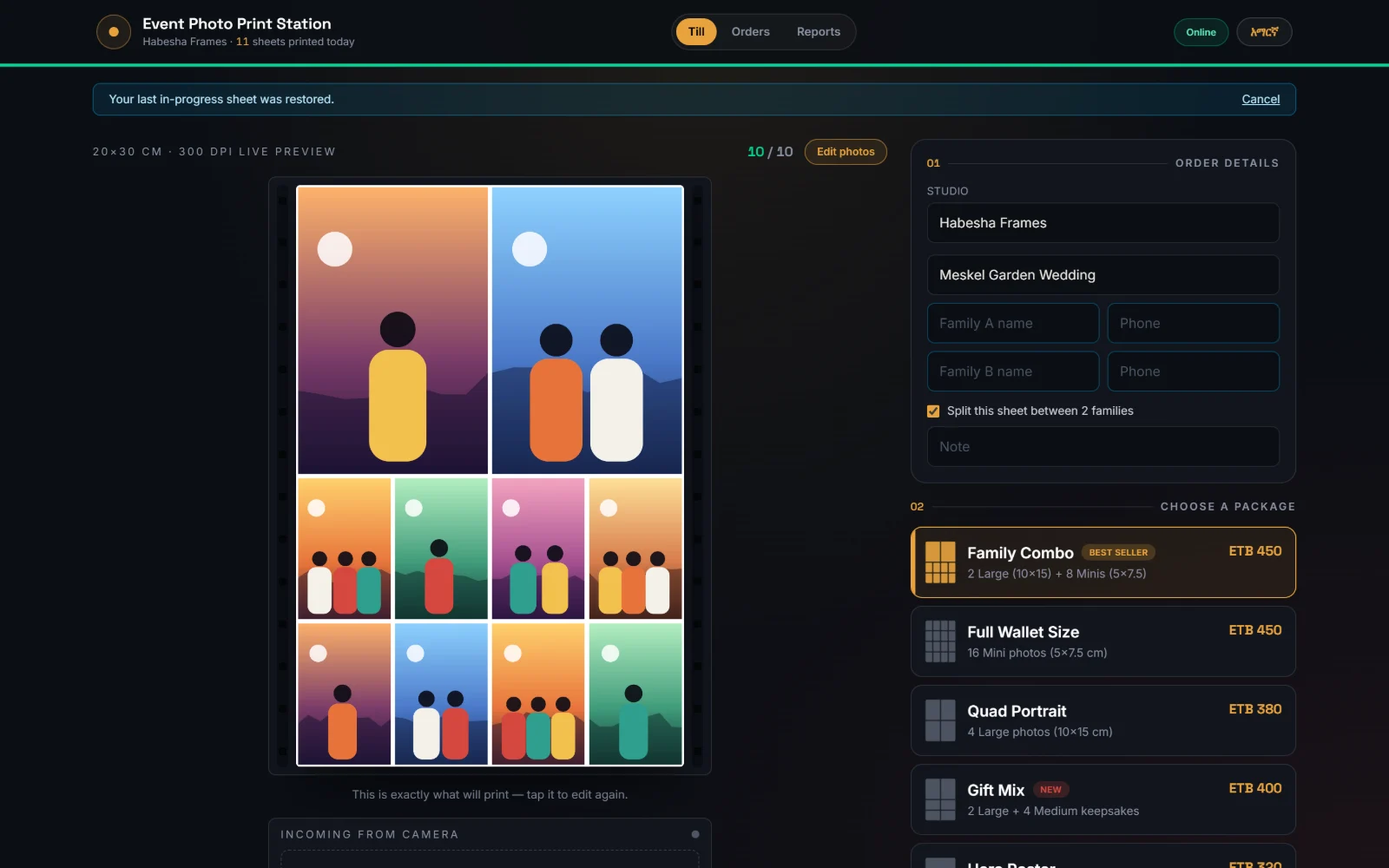This screenshot has width=1389, height=868.
Task: Click the Family B Phone field
Action: [1193, 372]
